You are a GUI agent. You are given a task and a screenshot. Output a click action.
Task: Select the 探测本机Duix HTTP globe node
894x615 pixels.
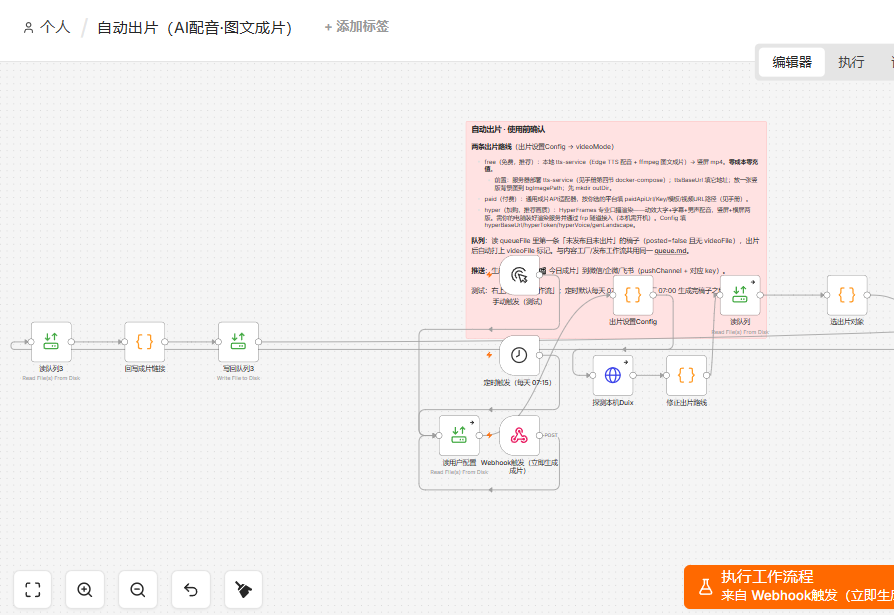[613, 376]
